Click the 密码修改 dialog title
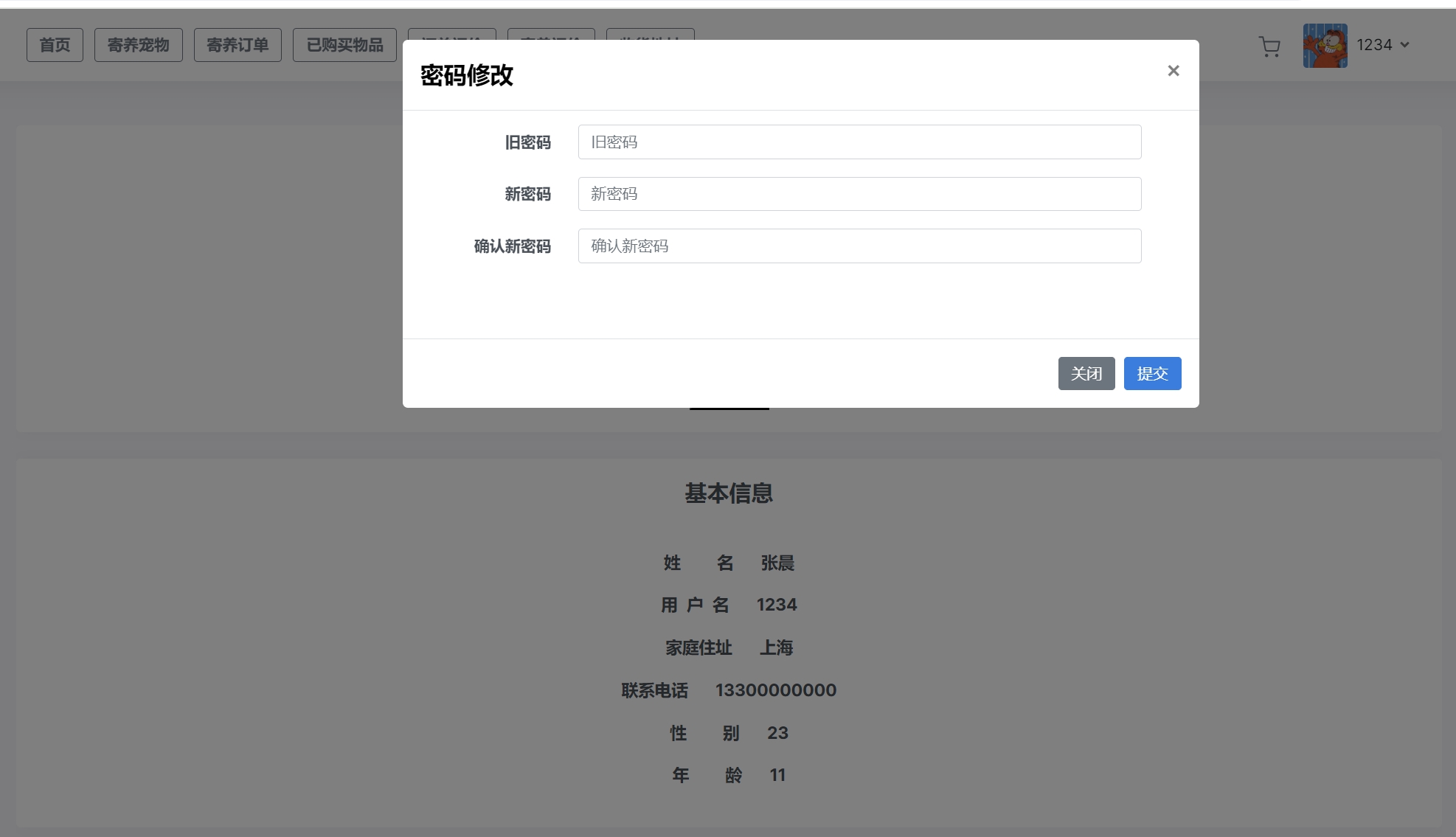The height and width of the screenshot is (837, 1456). tap(467, 75)
